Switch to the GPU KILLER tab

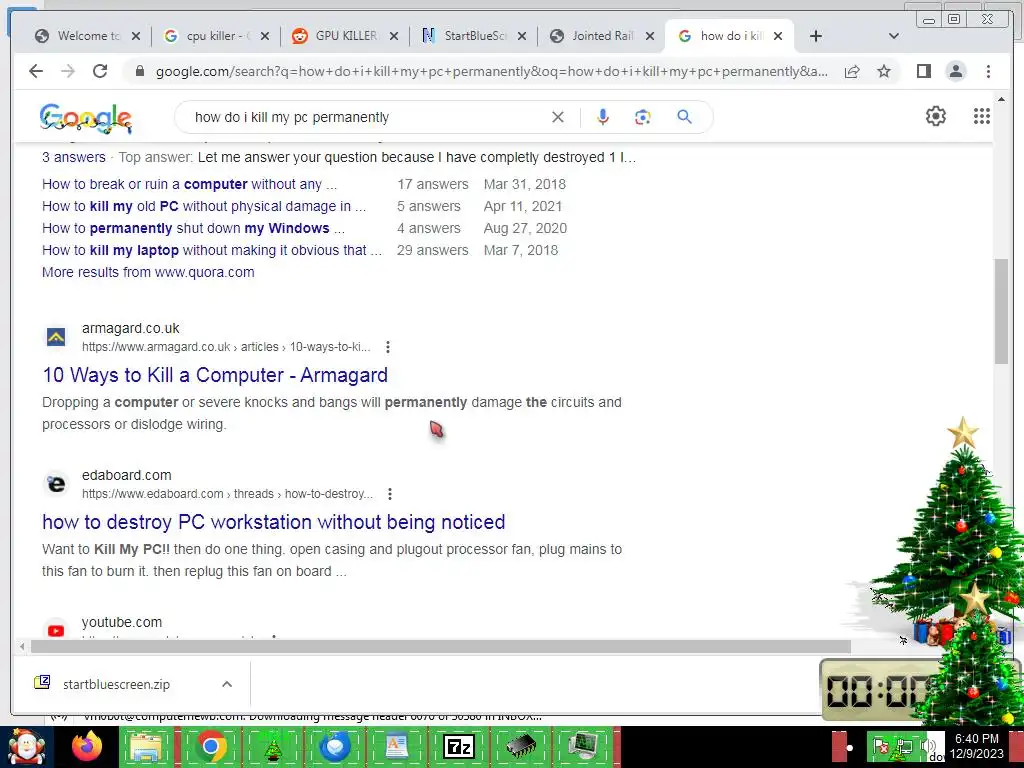pyautogui.click(x=345, y=36)
